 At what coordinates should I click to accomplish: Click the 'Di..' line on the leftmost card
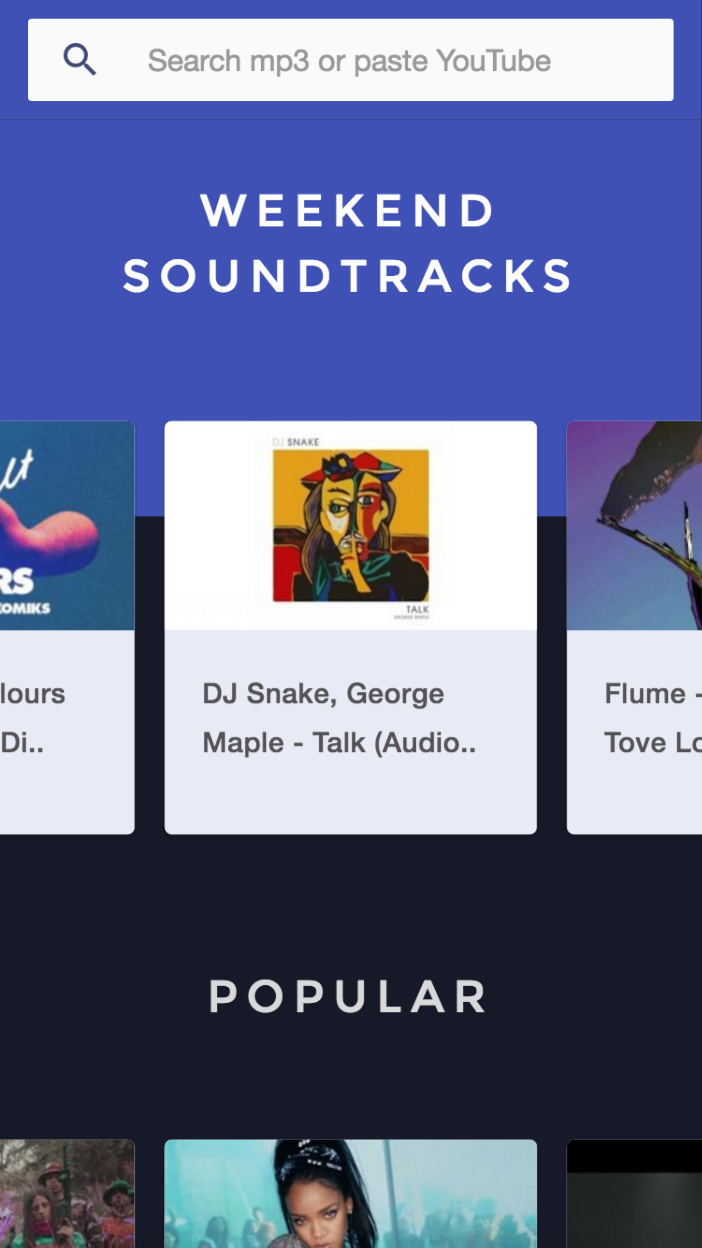point(20,743)
